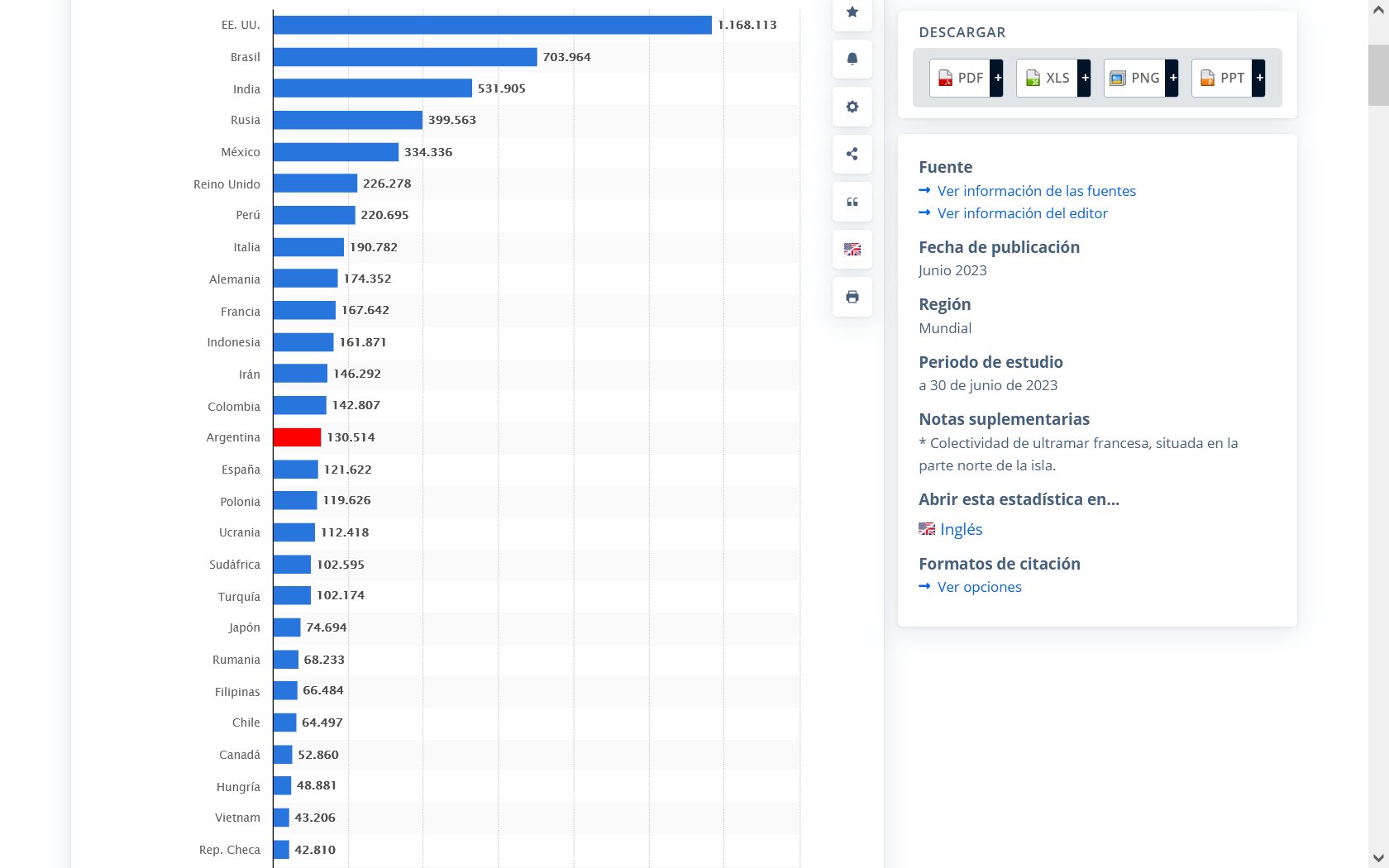Open the statistic in Inglés
The height and width of the screenshot is (868, 1389).
tap(961, 530)
